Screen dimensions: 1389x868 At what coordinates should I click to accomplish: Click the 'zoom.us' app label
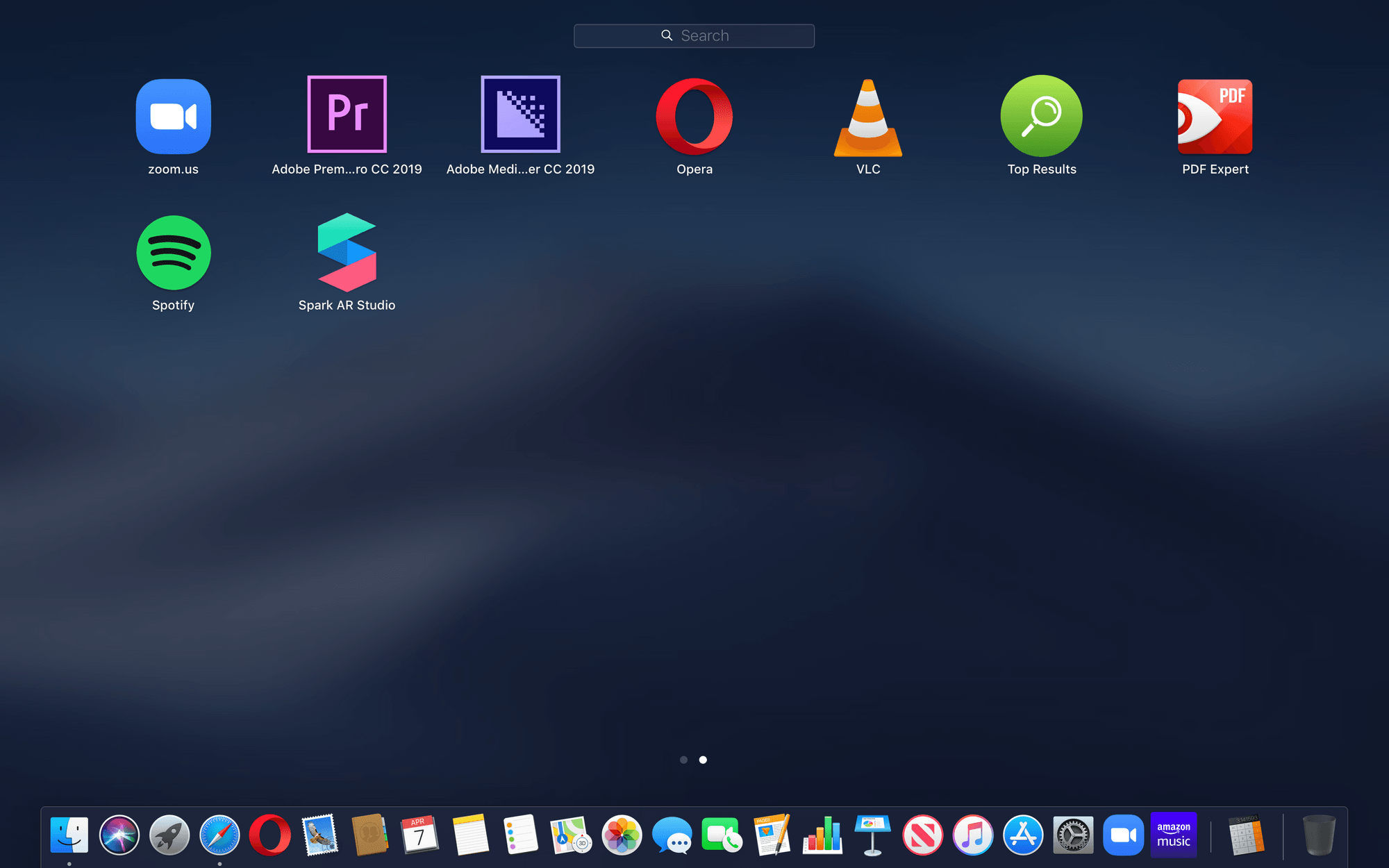click(173, 169)
